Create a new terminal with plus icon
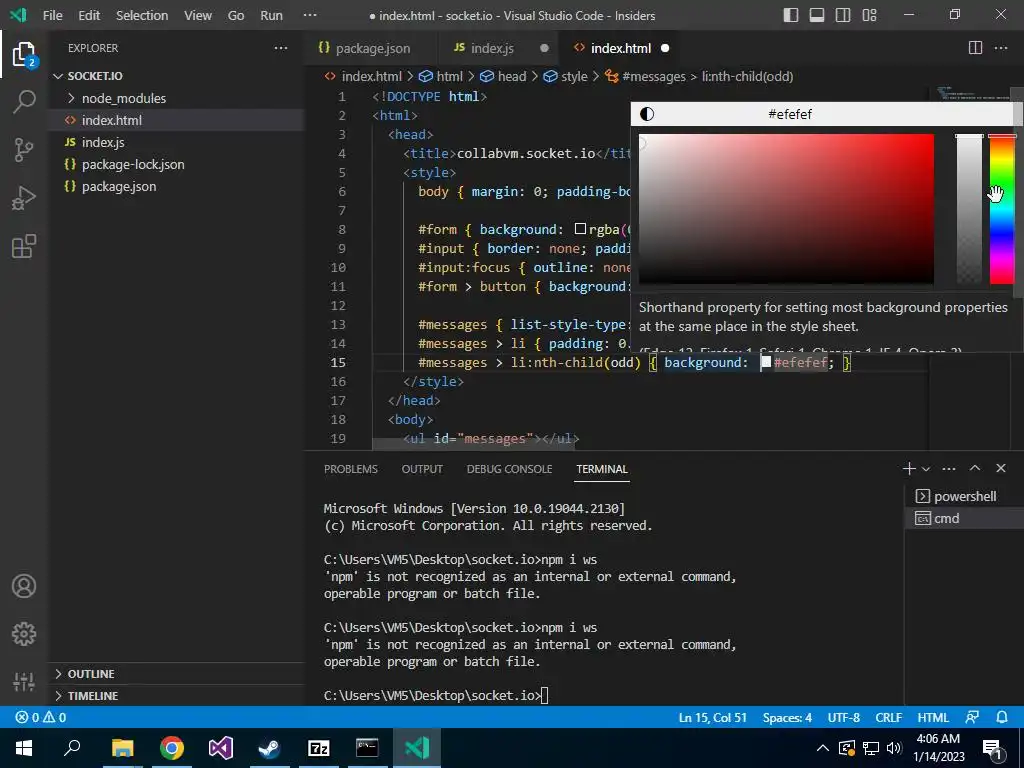The width and height of the screenshot is (1024, 768). (x=908, y=468)
